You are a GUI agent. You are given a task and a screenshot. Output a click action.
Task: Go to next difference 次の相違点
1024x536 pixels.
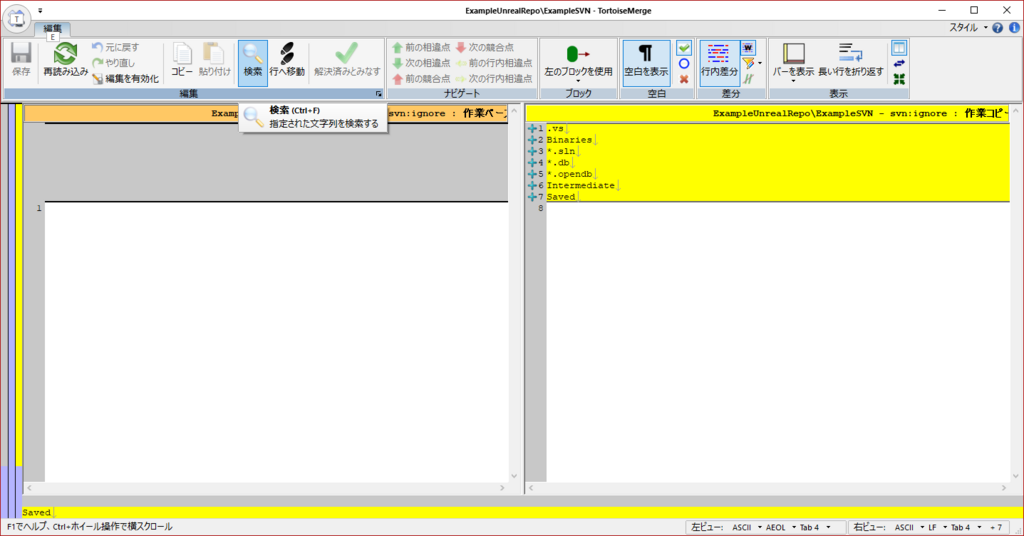click(421, 63)
